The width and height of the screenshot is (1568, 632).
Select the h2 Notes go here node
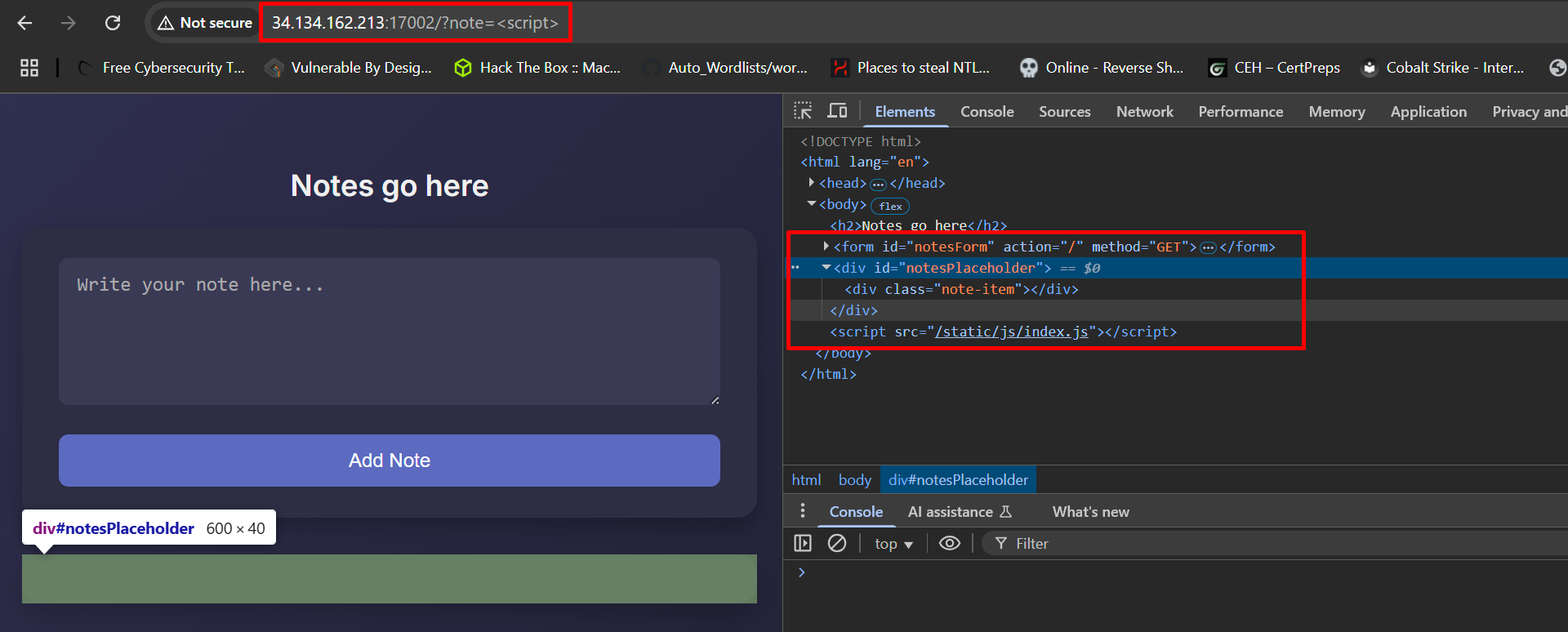919,225
